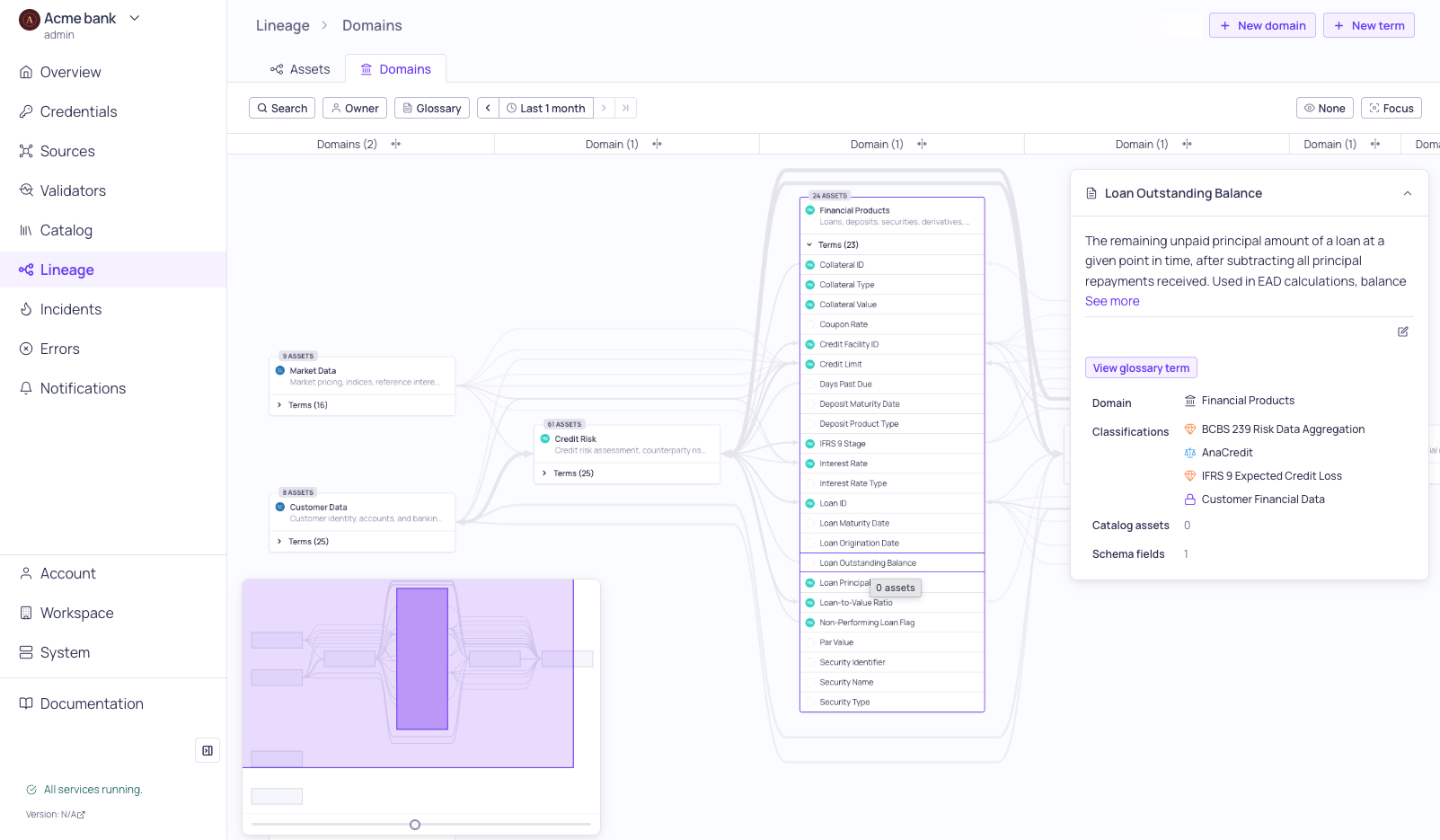Viewport: 1440px width, 840px height.
Task: Enable Focus mode
Action: 1391,108
